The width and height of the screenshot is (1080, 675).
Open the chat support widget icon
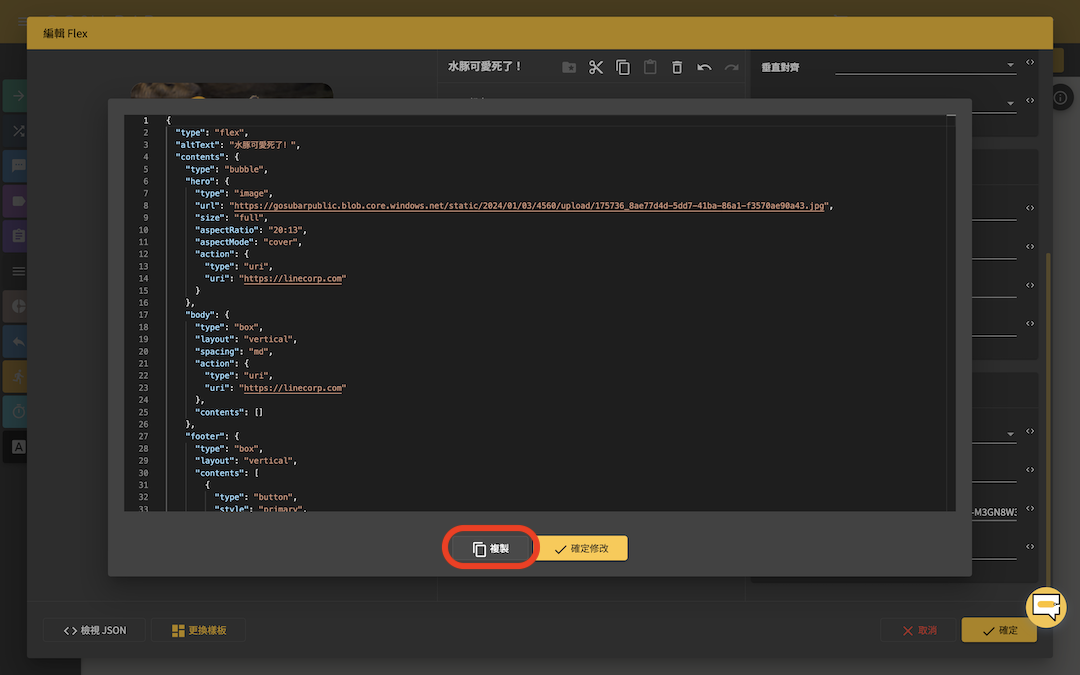tap(1046, 607)
